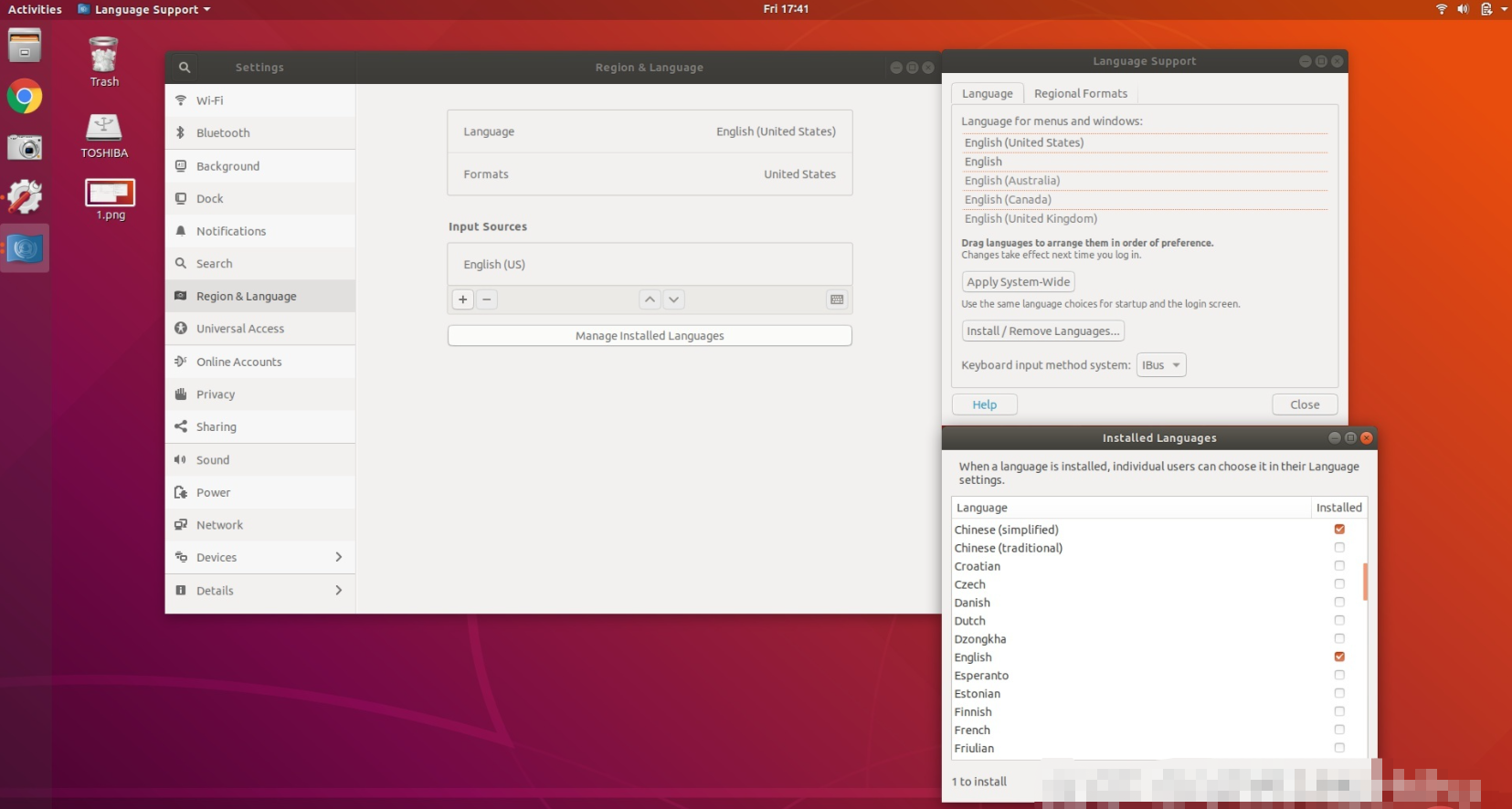This screenshot has height=809, width=1512.
Task: Move input source down
Action: (x=673, y=299)
